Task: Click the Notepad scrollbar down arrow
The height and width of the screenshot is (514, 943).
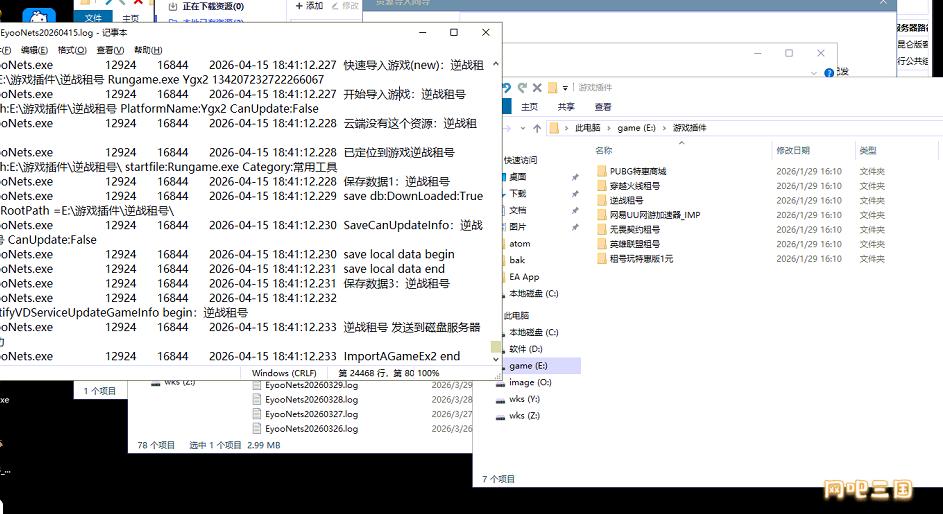Action: pyautogui.click(x=496, y=359)
